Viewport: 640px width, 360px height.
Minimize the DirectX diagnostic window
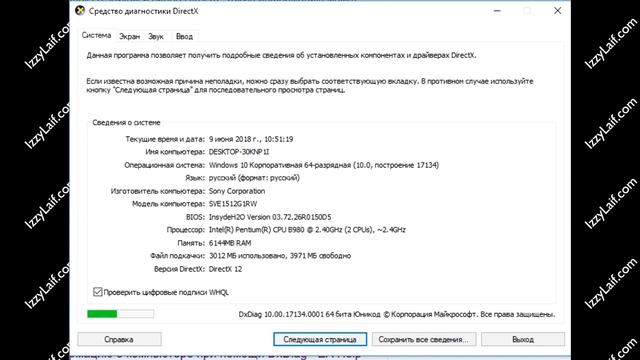point(497,11)
